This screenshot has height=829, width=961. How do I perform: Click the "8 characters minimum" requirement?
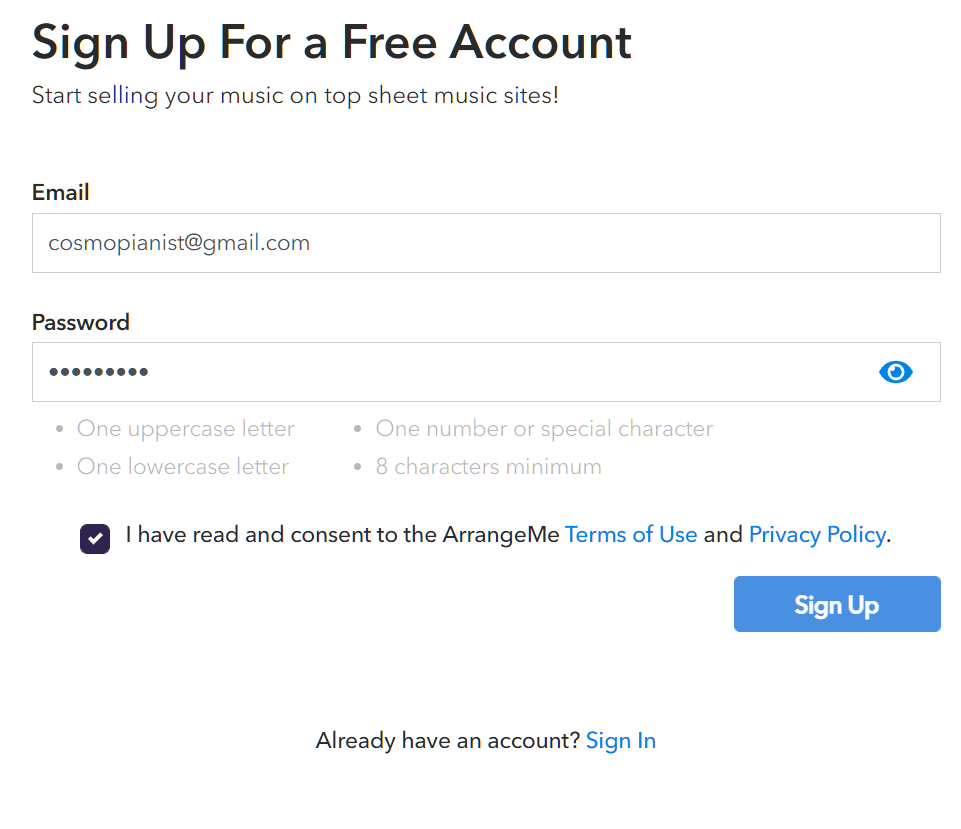pos(489,467)
